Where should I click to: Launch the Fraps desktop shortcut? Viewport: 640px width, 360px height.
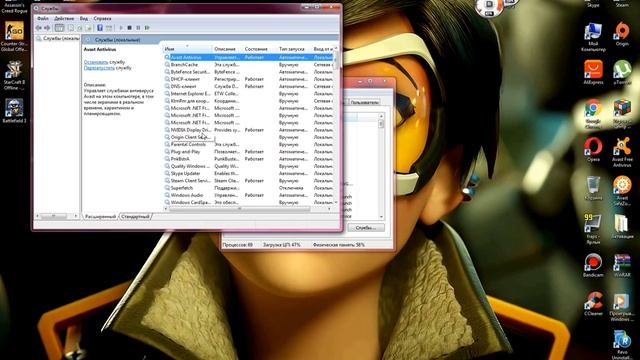(x=593, y=229)
